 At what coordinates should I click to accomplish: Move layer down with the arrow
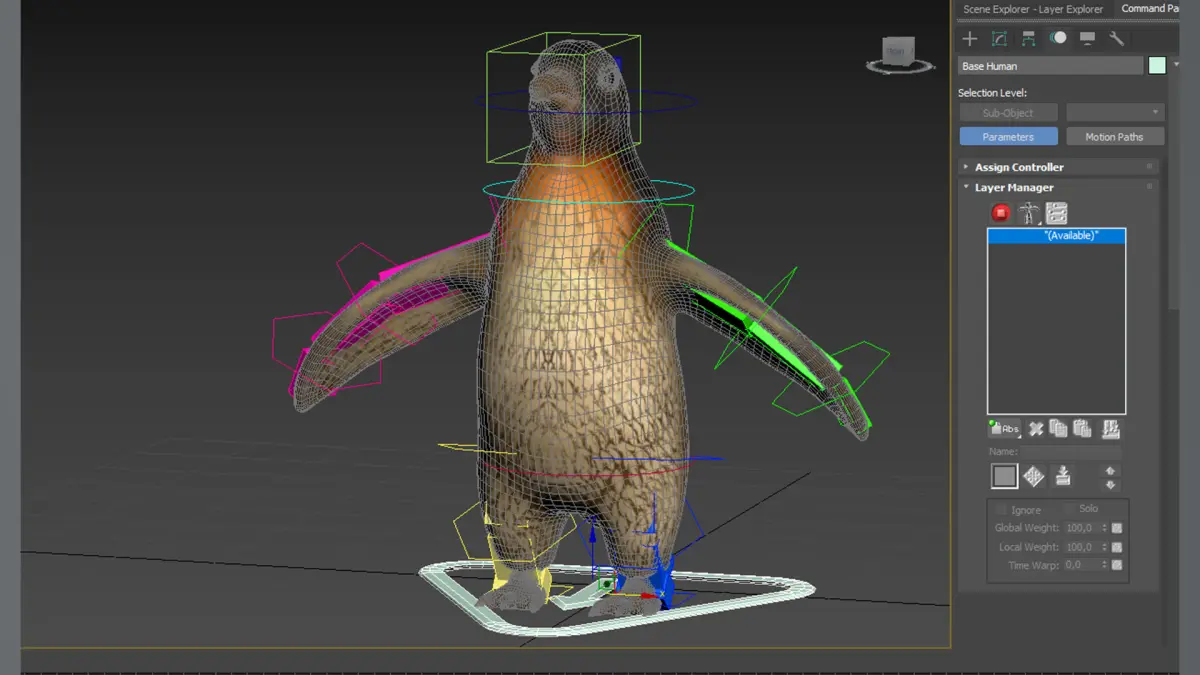click(x=1111, y=484)
